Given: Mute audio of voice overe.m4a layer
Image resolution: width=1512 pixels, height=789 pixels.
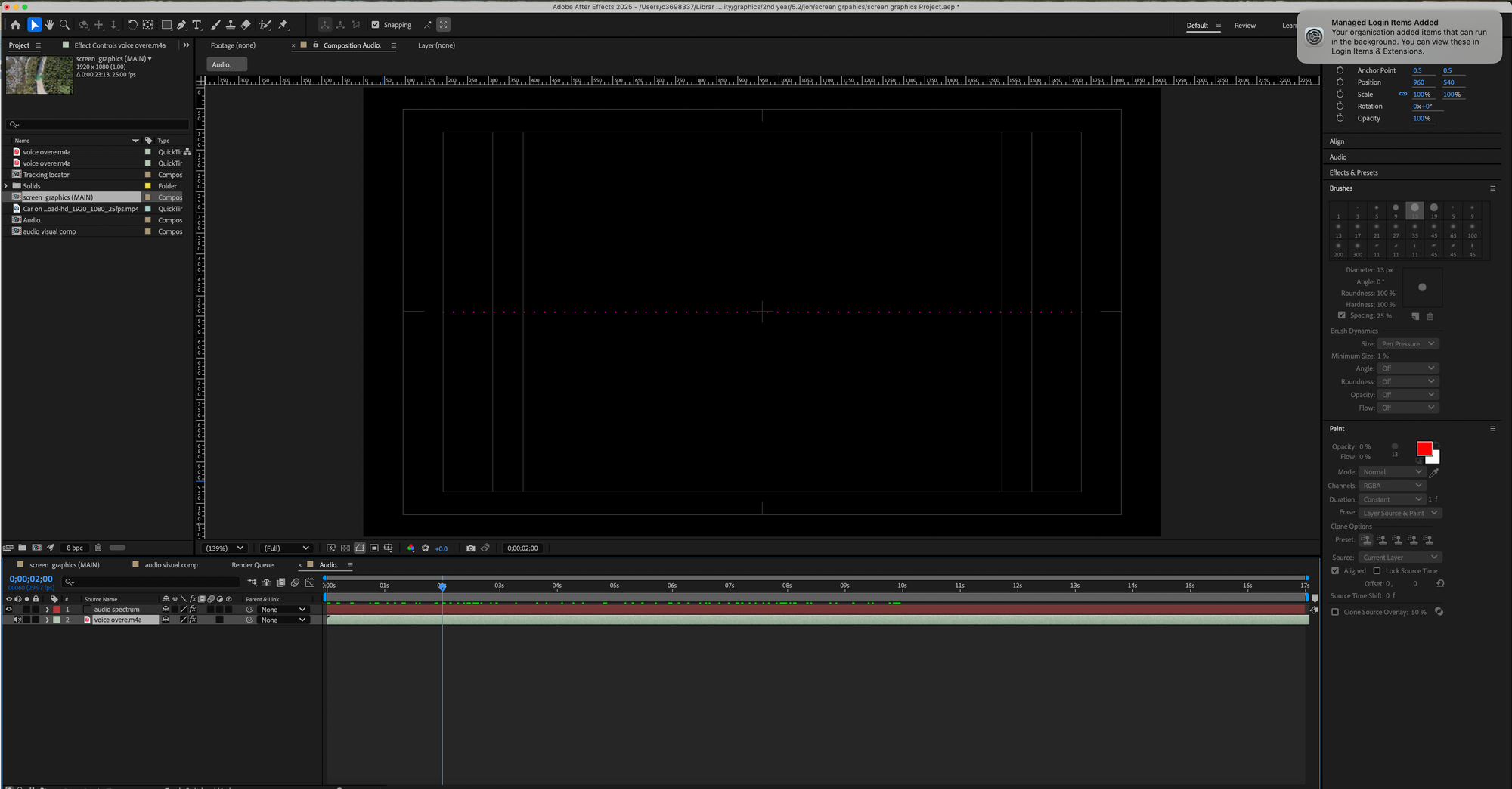Looking at the screenshot, I should (17, 620).
